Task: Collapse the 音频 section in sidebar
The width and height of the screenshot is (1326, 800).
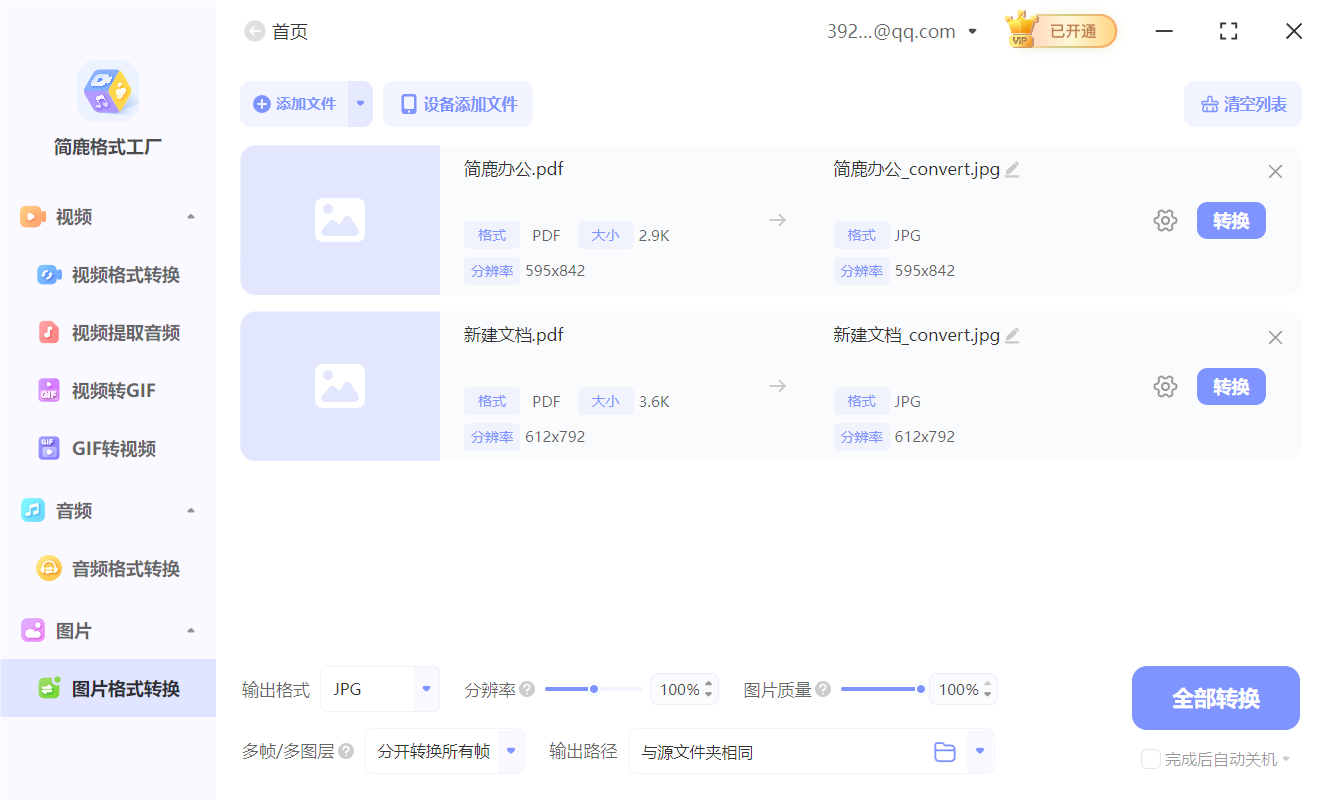Action: [x=190, y=510]
